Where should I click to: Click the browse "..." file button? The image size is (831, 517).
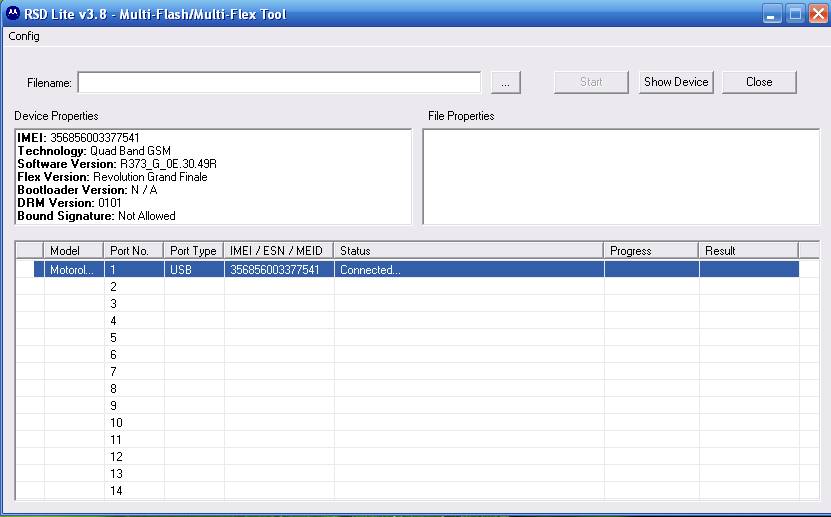tap(506, 83)
